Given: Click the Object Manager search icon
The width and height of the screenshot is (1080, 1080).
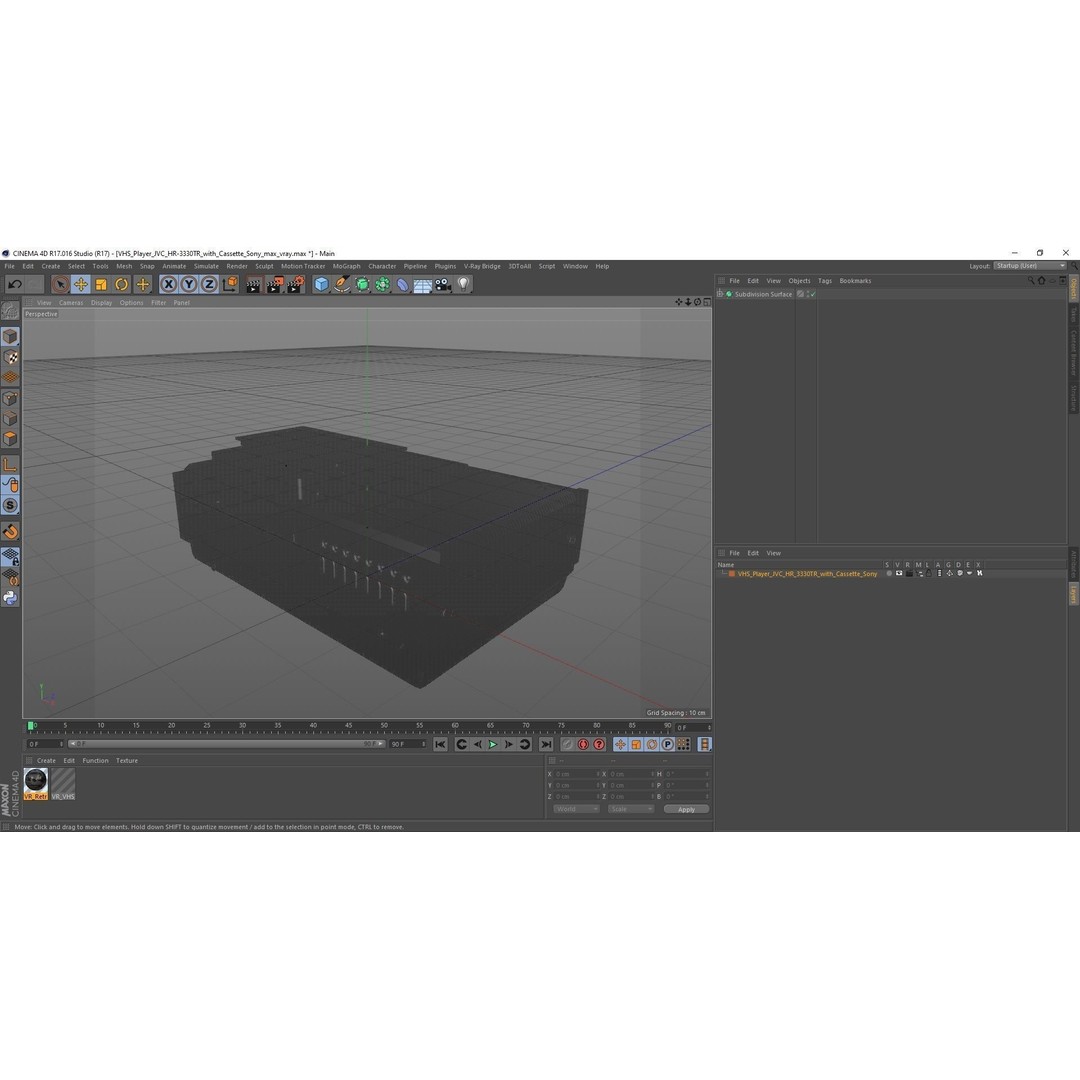Looking at the screenshot, I should (1031, 281).
